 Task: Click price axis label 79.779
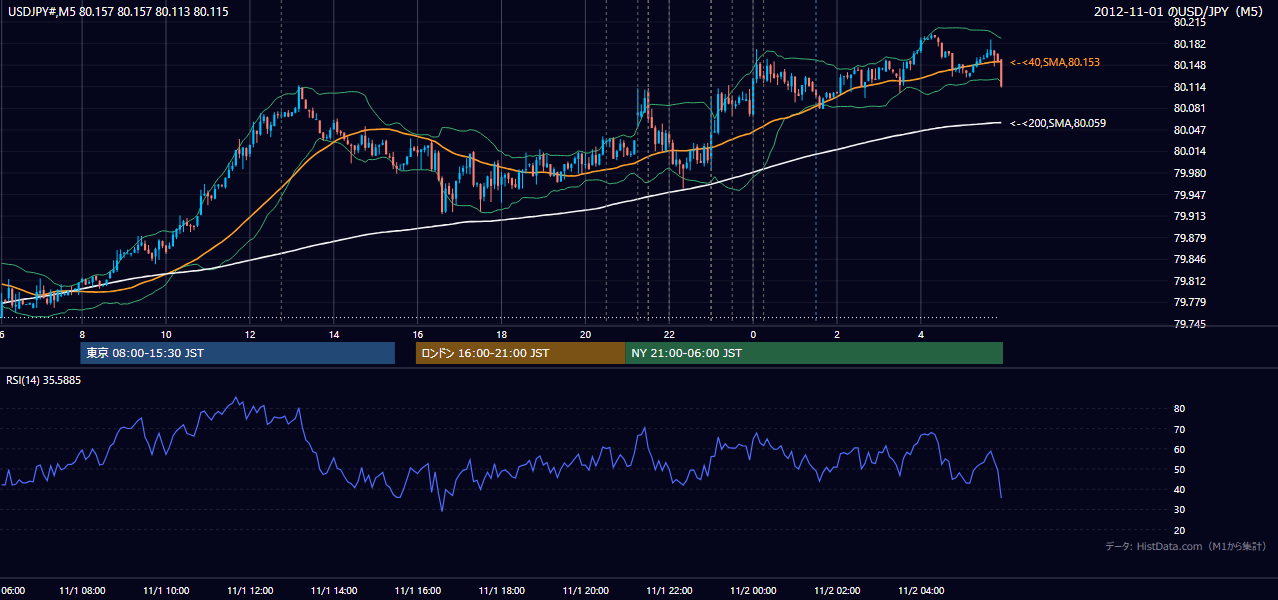pyautogui.click(x=1190, y=302)
